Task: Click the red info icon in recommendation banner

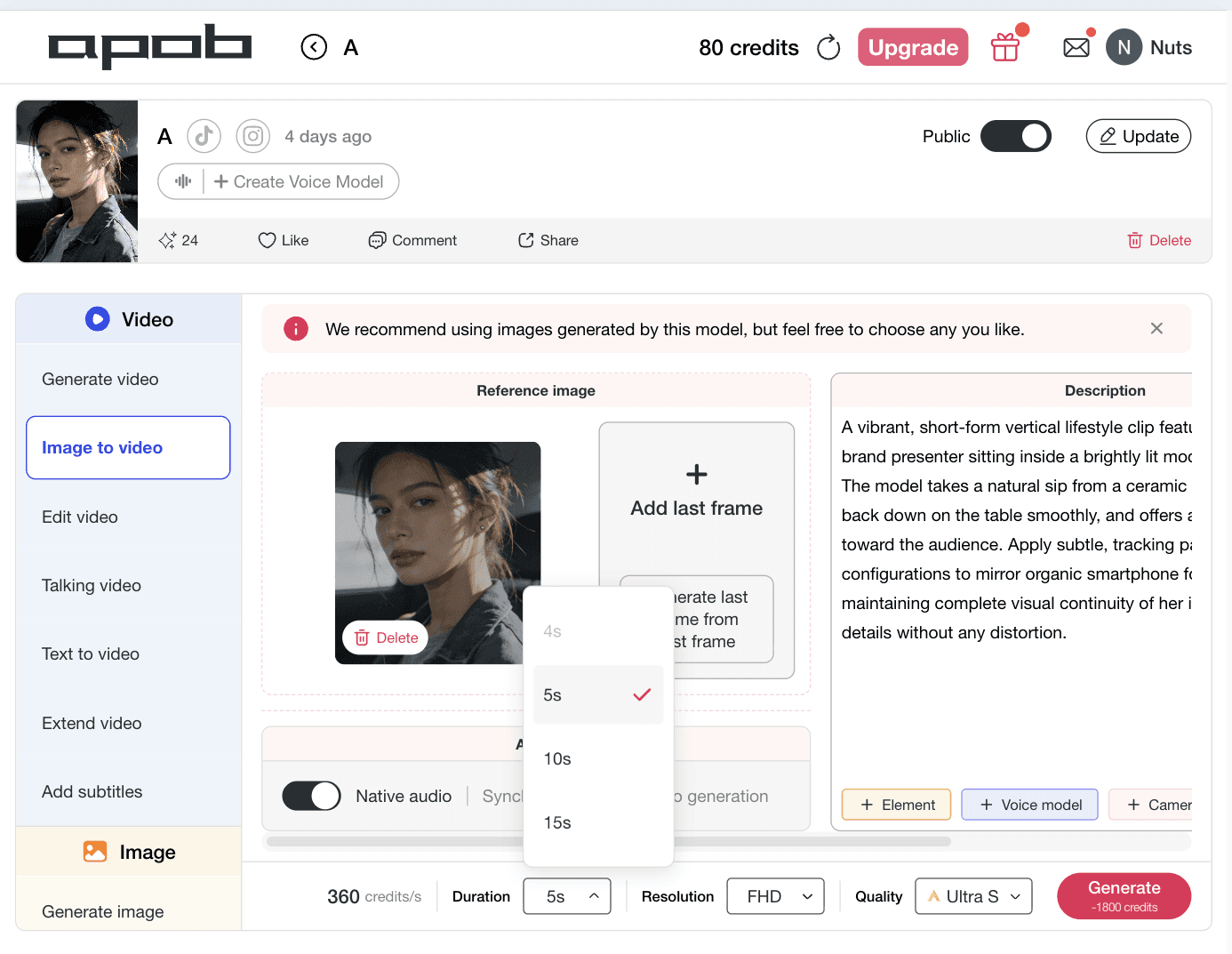Action: tap(296, 329)
